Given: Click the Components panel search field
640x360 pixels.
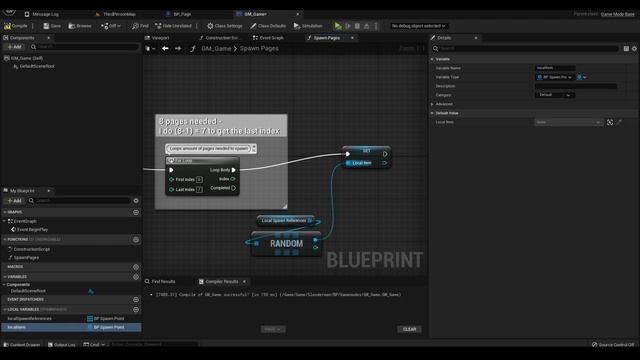Looking at the screenshot, I should [x=84, y=47].
